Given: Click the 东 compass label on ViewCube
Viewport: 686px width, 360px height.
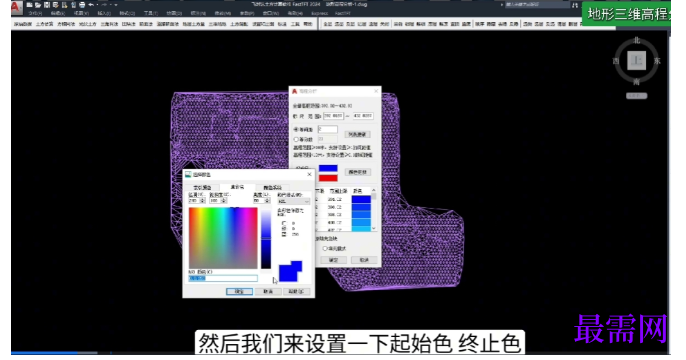Looking at the screenshot, I should 657,61.
